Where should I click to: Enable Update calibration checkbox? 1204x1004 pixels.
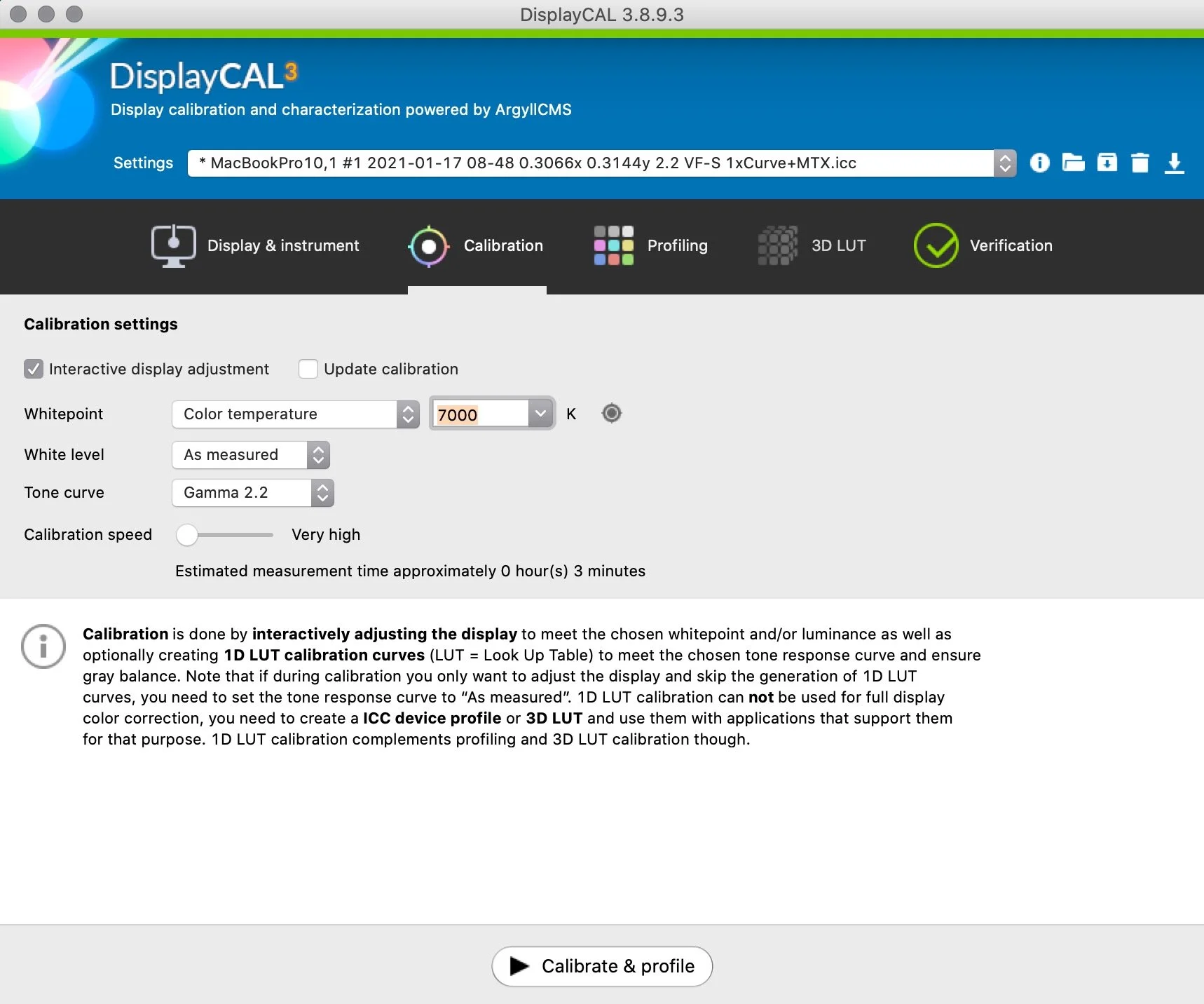pyautogui.click(x=308, y=369)
